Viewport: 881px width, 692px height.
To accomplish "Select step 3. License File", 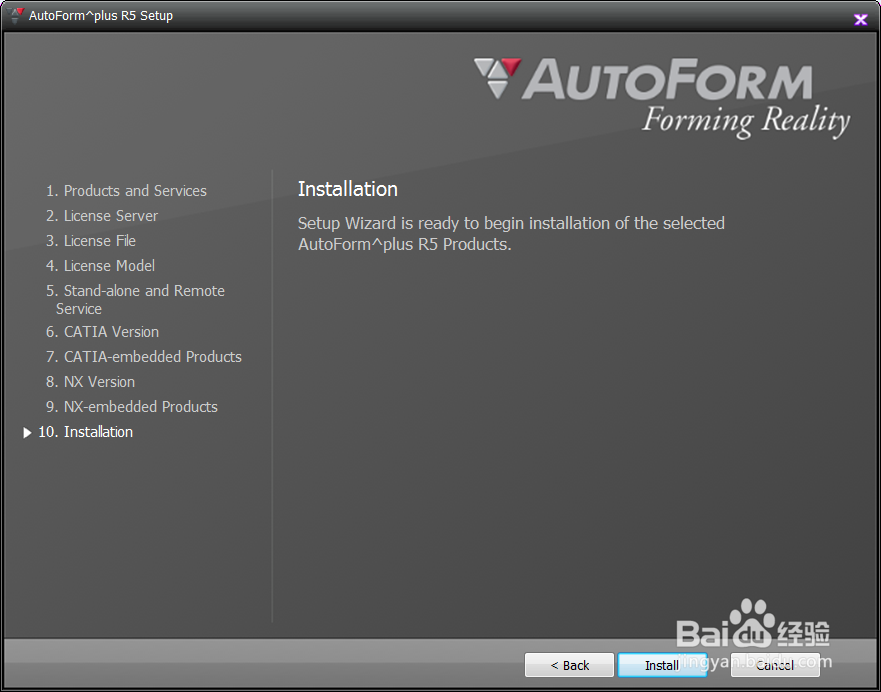I will 91,241.
